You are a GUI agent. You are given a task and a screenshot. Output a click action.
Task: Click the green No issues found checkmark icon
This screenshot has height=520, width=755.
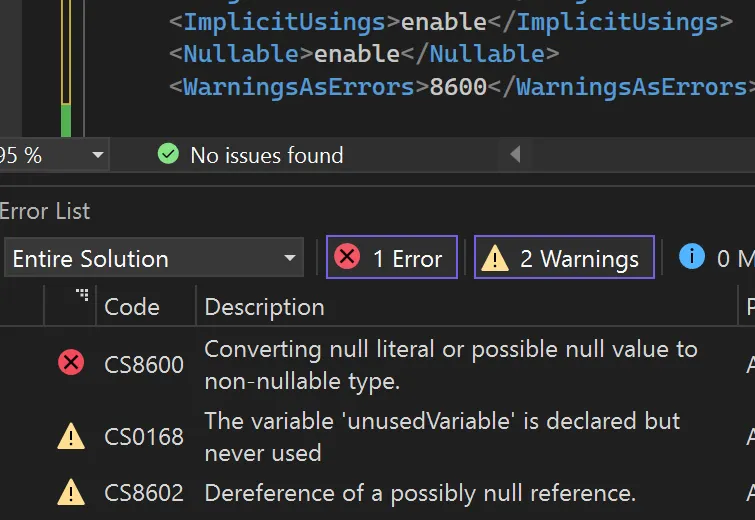click(168, 154)
